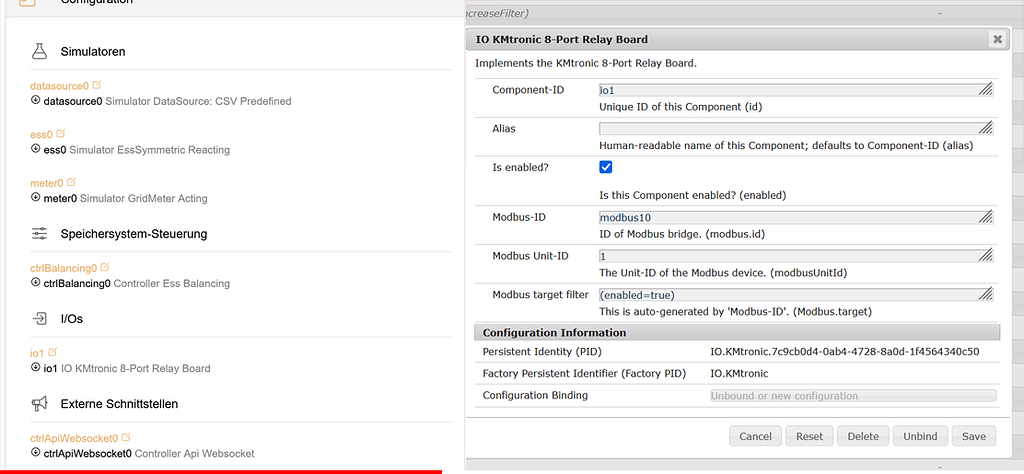Open the meter0 orange link
This screenshot has height=474, width=1024.
[x=47, y=183]
